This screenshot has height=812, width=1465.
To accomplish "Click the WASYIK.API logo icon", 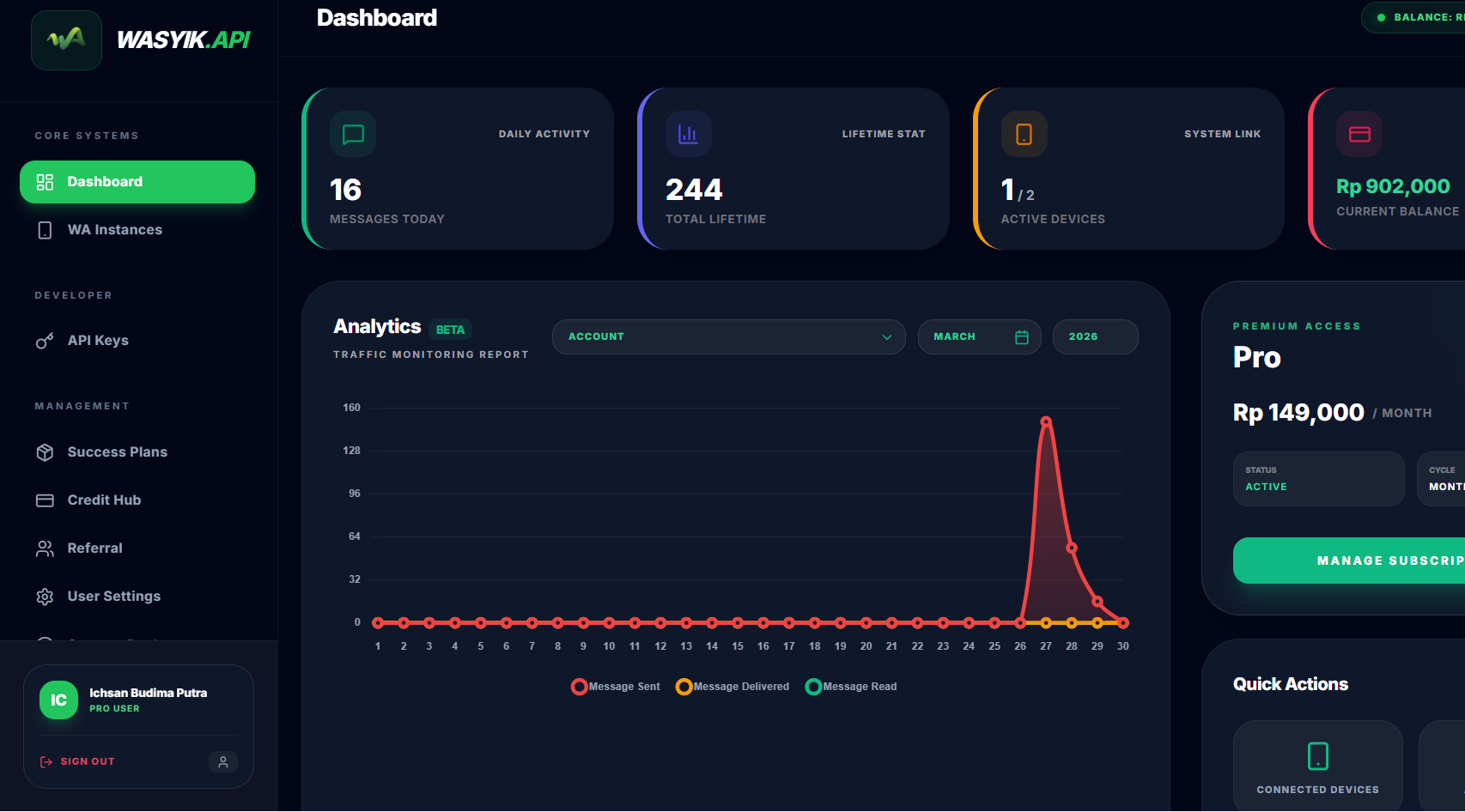I will tap(66, 40).
